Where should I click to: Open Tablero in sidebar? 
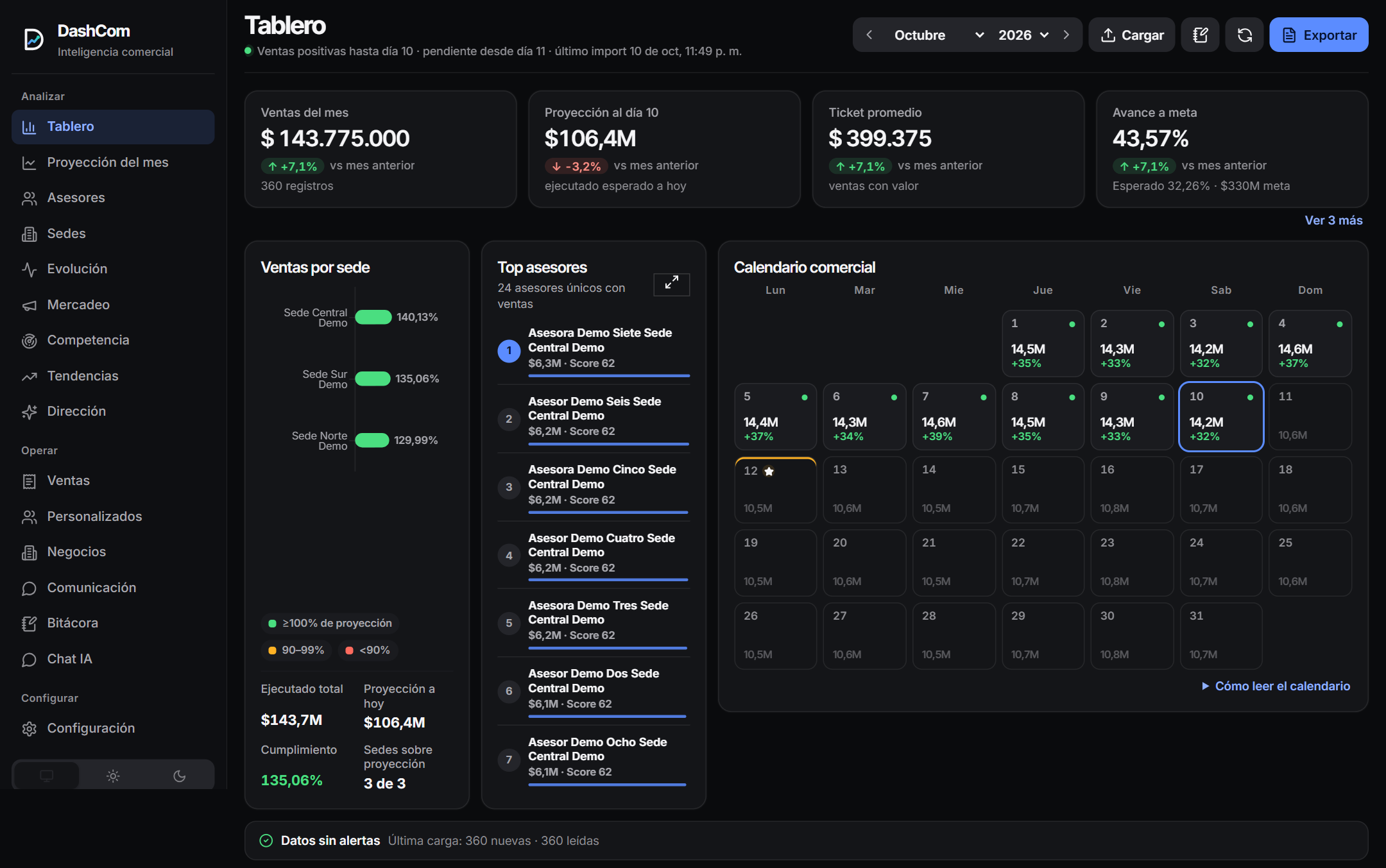coord(113,126)
